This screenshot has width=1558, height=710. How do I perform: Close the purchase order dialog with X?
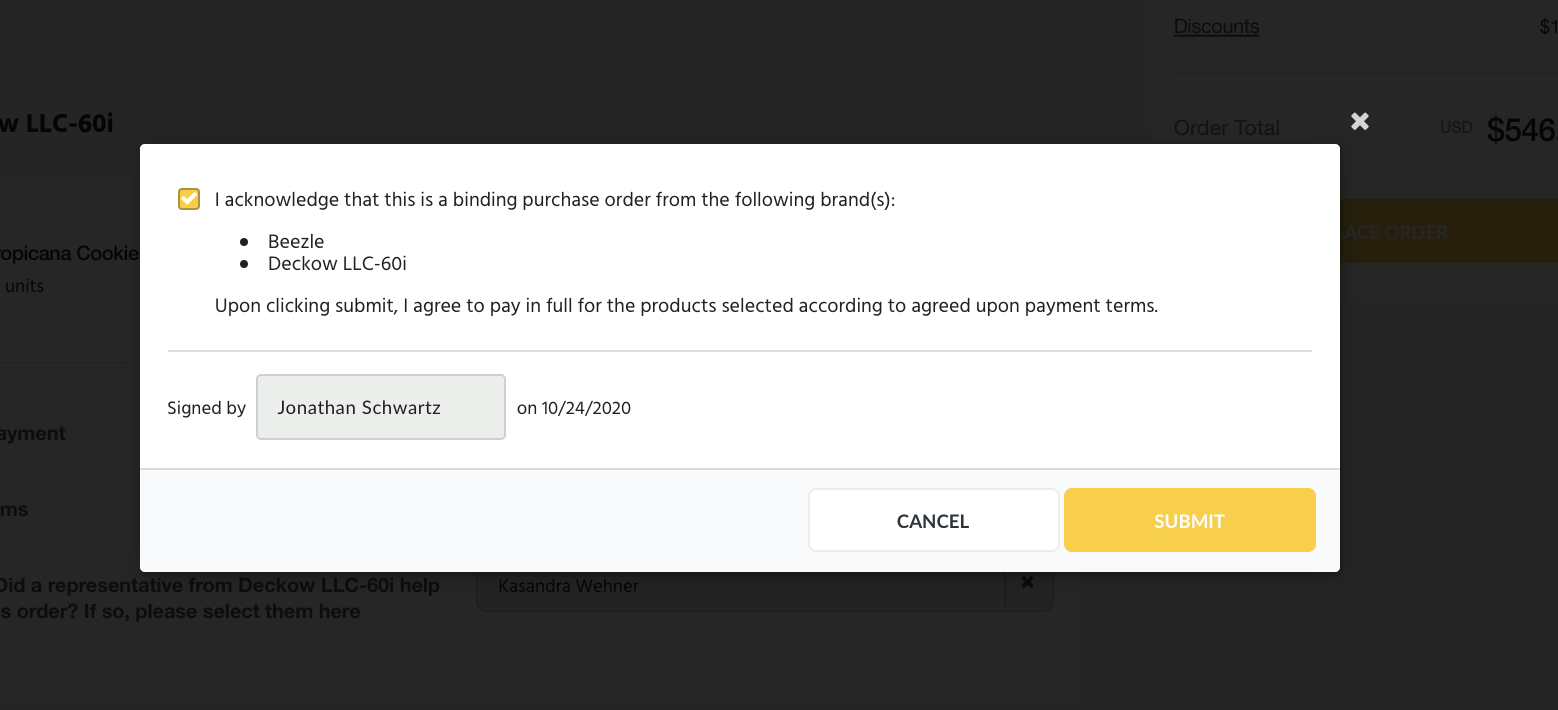point(1360,122)
